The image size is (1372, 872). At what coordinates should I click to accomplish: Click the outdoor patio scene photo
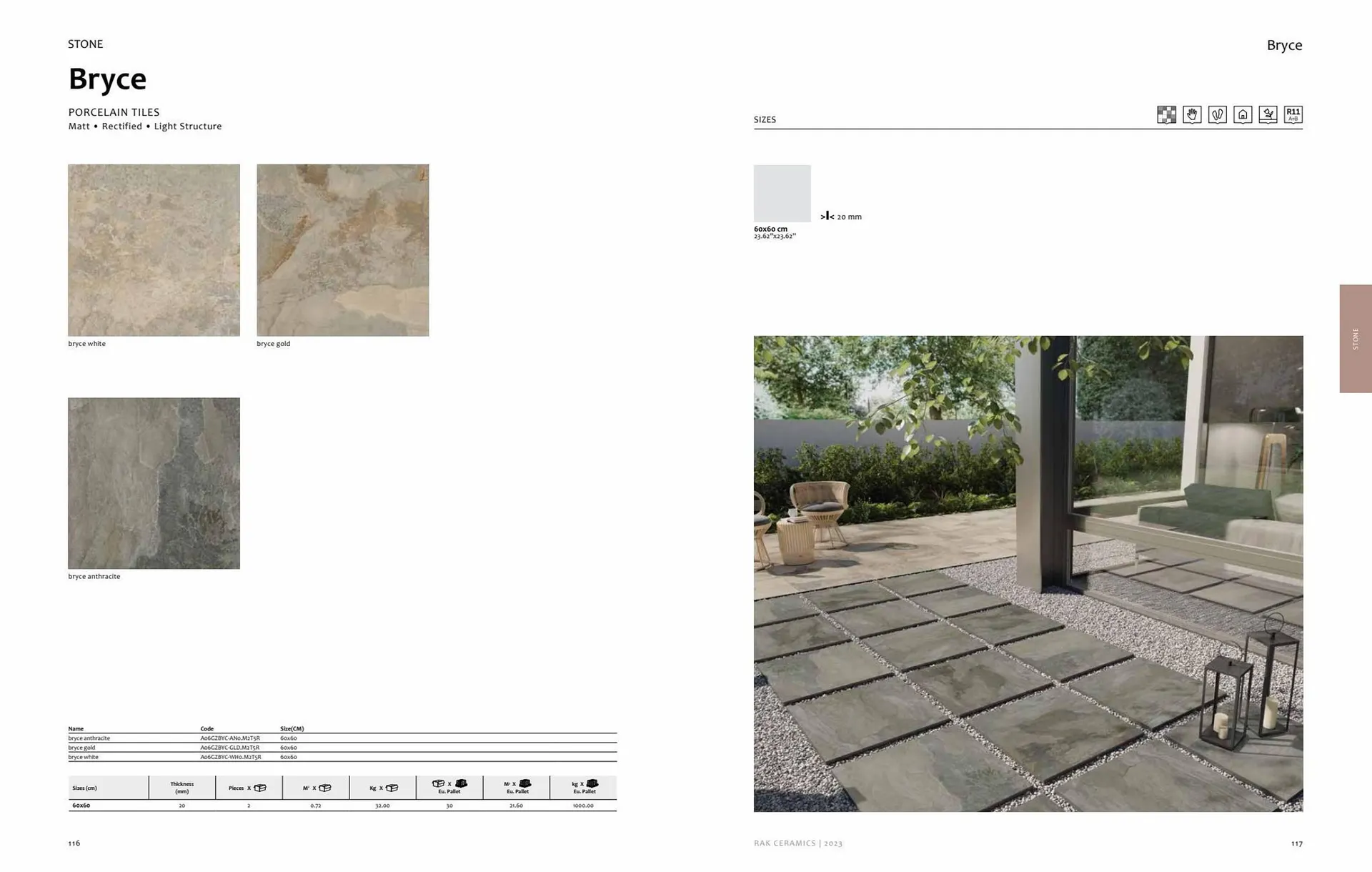click(1028, 573)
